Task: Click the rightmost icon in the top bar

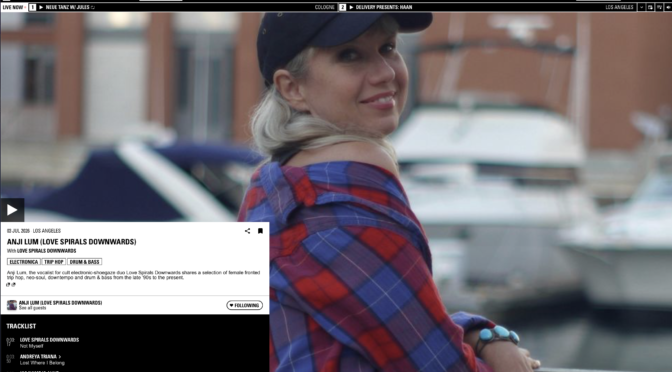Action: [x=668, y=7]
